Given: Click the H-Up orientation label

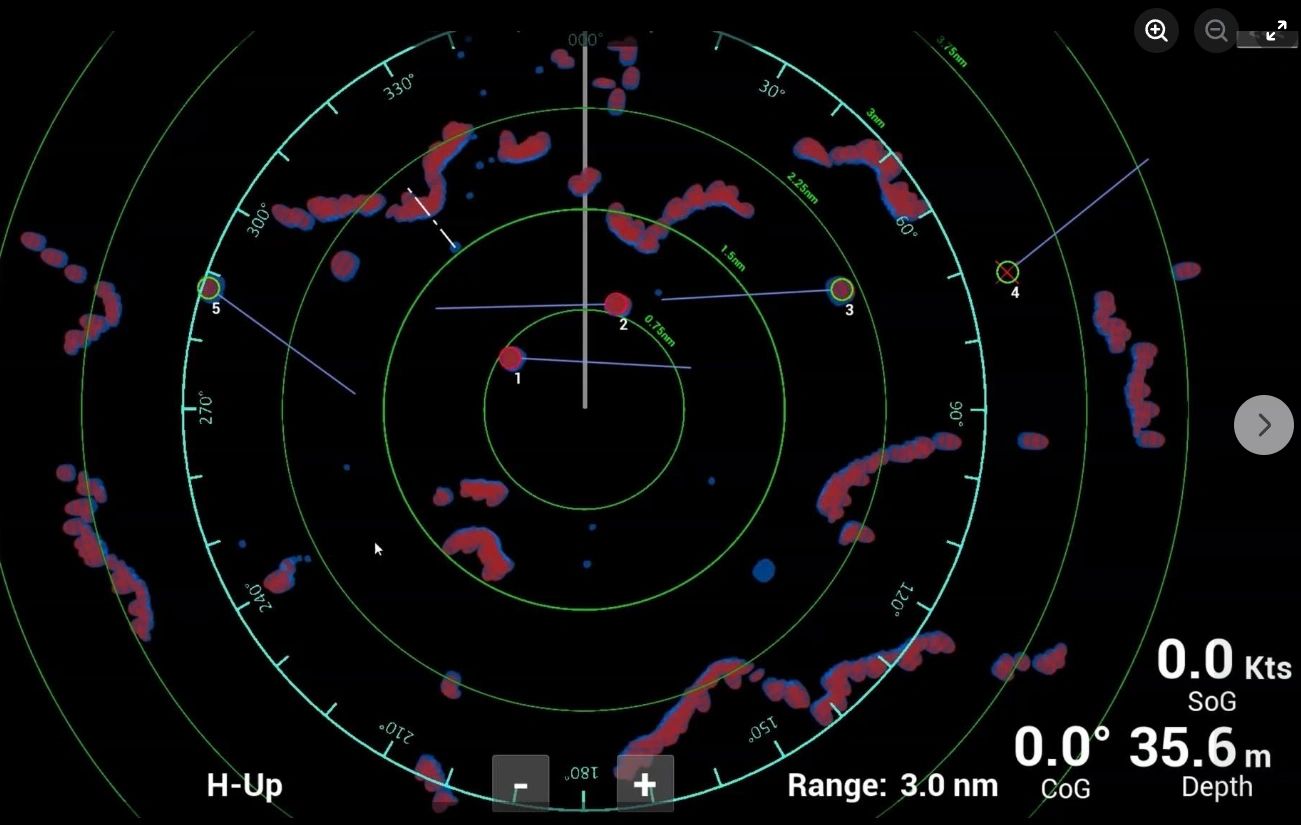Looking at the screenshot, I should click(244, 785).
